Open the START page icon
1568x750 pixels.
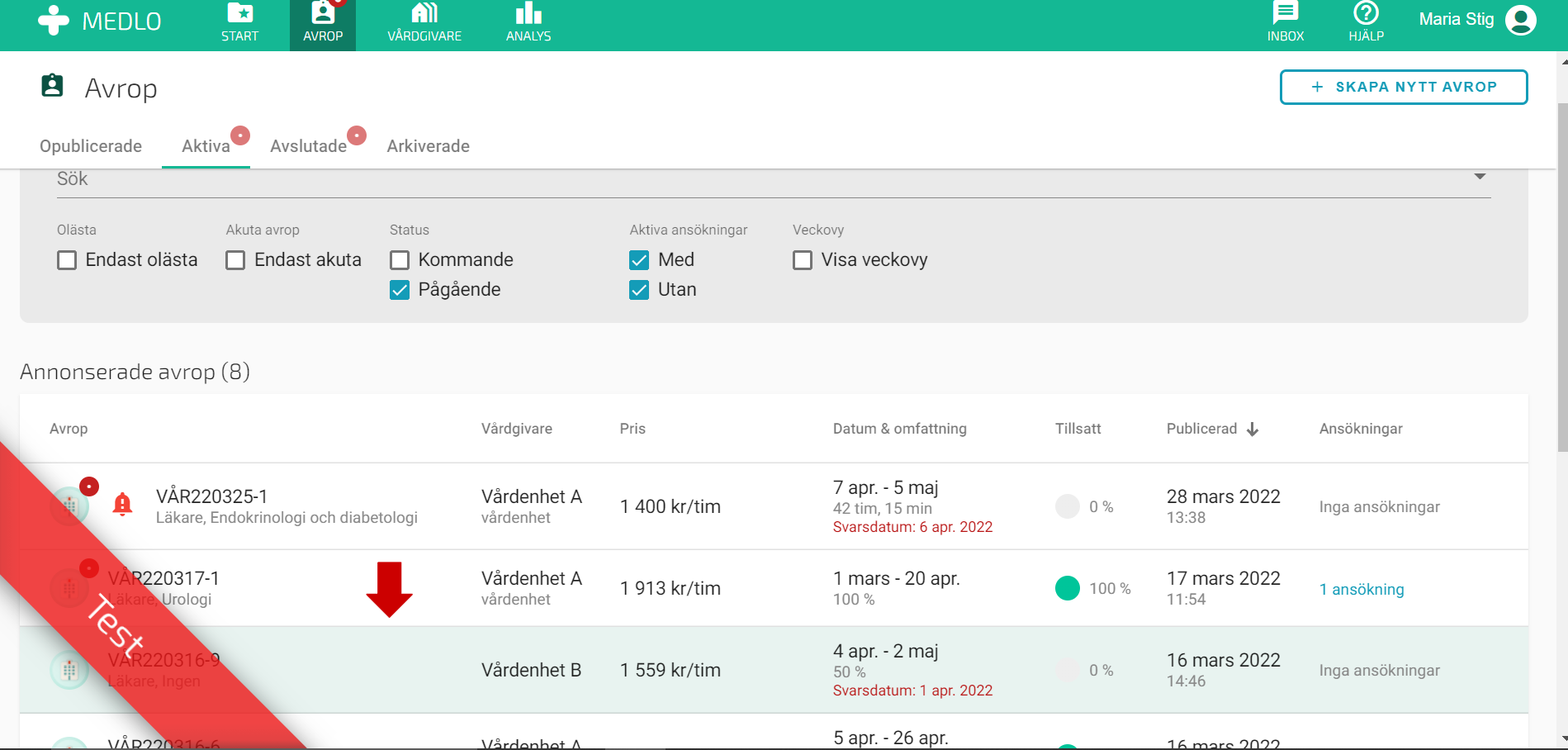tap(239, 13)
